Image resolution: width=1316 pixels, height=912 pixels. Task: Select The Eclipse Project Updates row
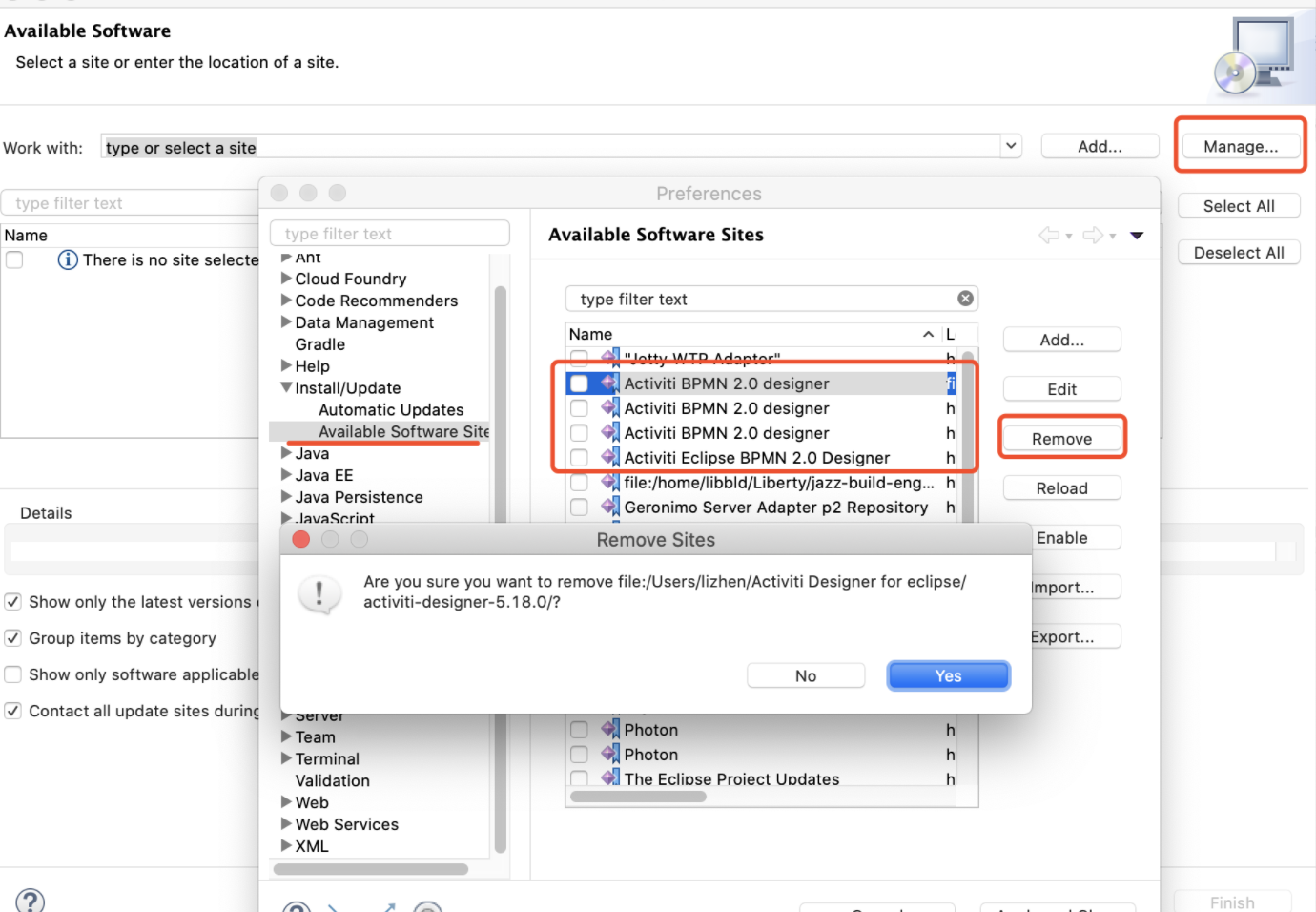click(x=760, y=777)
